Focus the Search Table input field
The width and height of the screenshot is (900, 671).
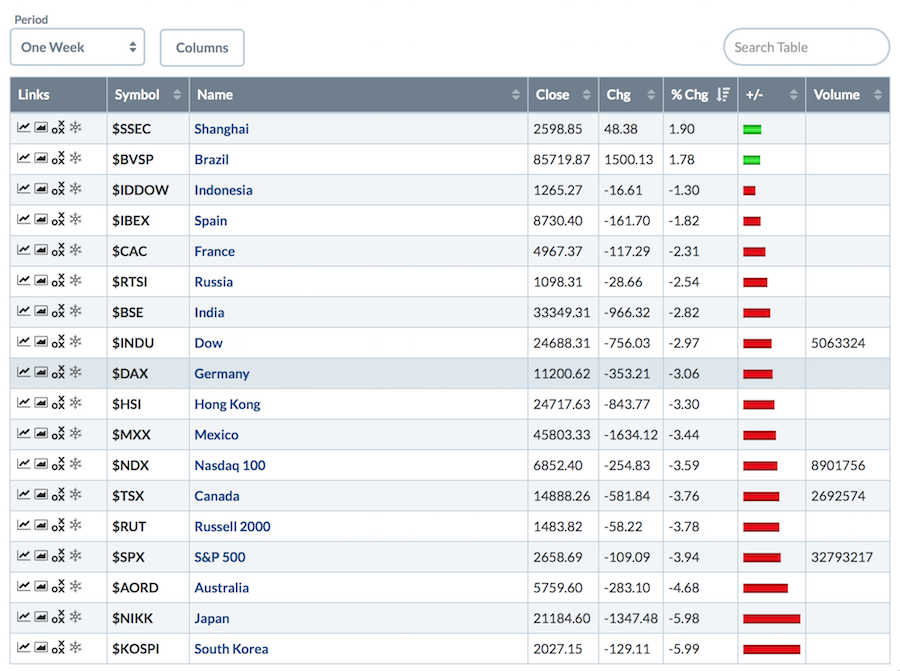click(x=806, y=47)
